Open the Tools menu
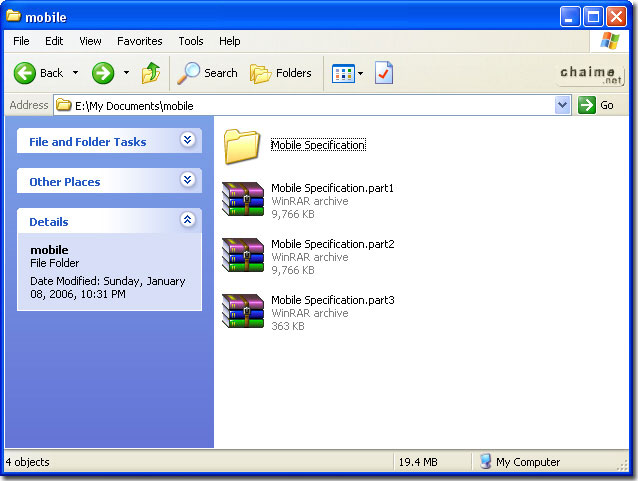638x481 pixels. [191, 41]
